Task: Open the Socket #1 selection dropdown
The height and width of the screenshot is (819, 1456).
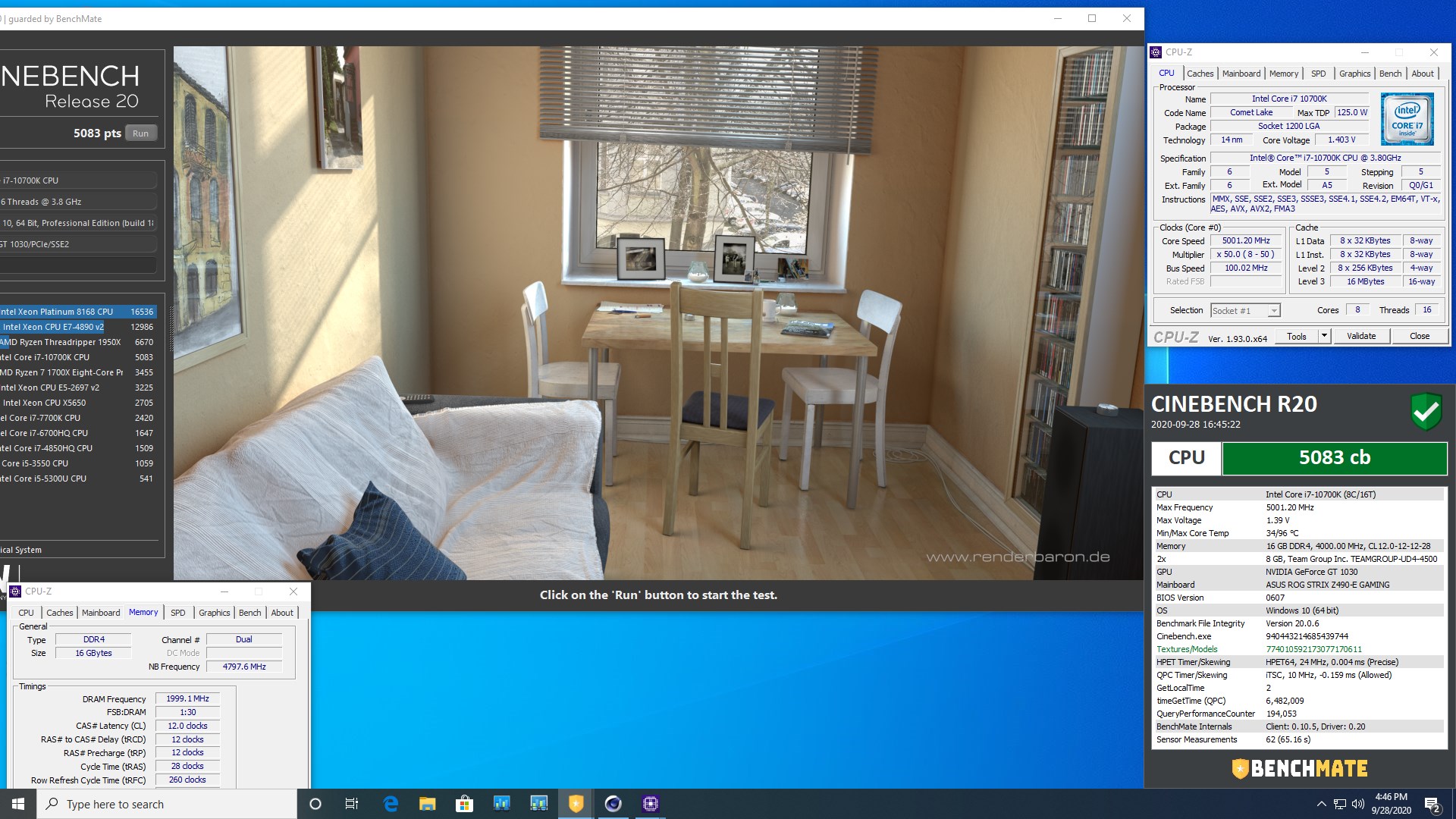Action: (1245, 311)
